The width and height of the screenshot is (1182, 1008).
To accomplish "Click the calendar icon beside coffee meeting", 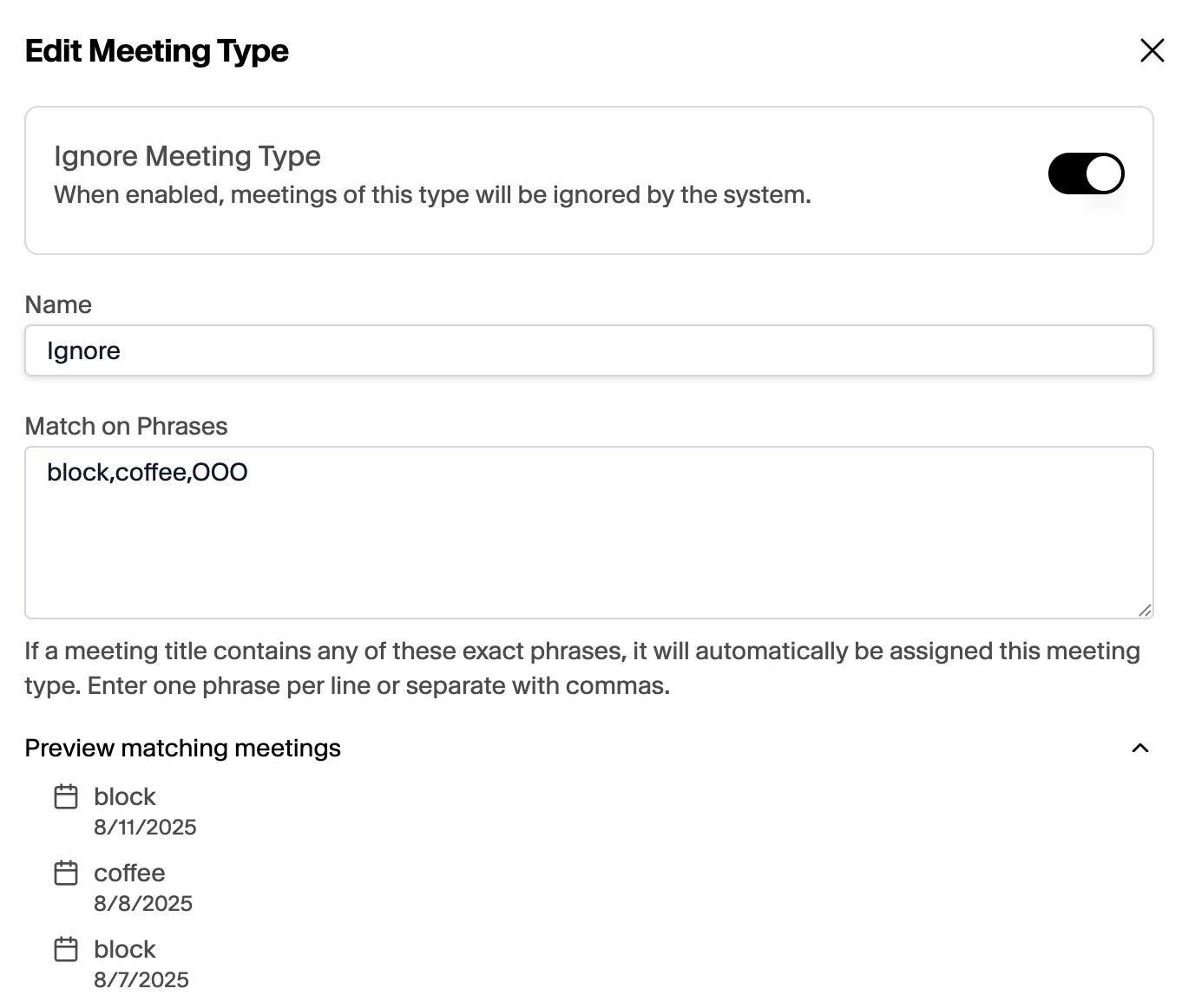I will (x=66, y=873).
